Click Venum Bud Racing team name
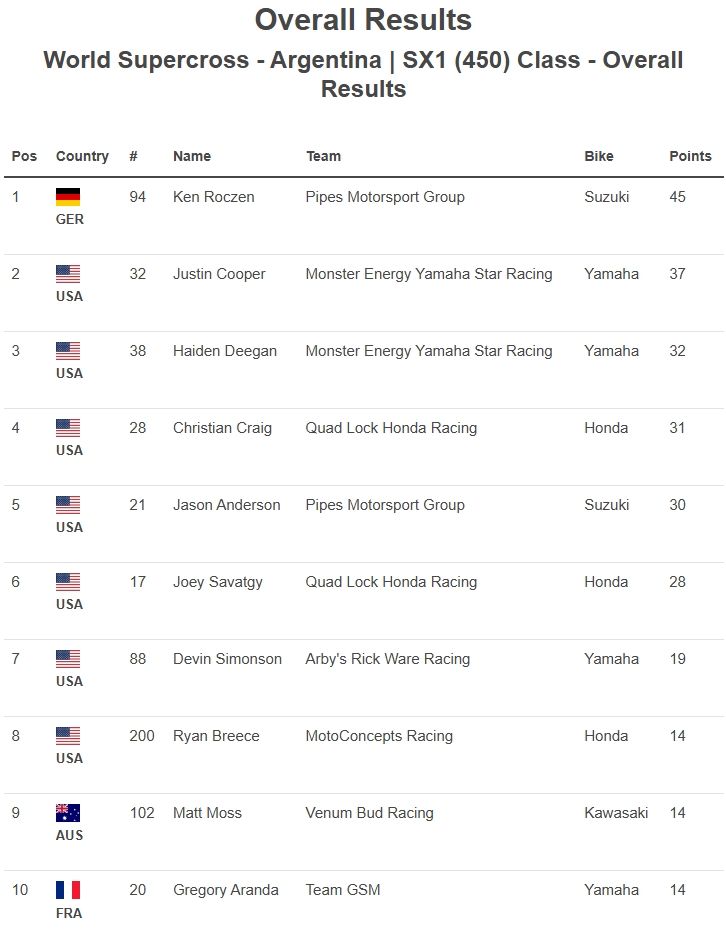 tap(369, 813)
